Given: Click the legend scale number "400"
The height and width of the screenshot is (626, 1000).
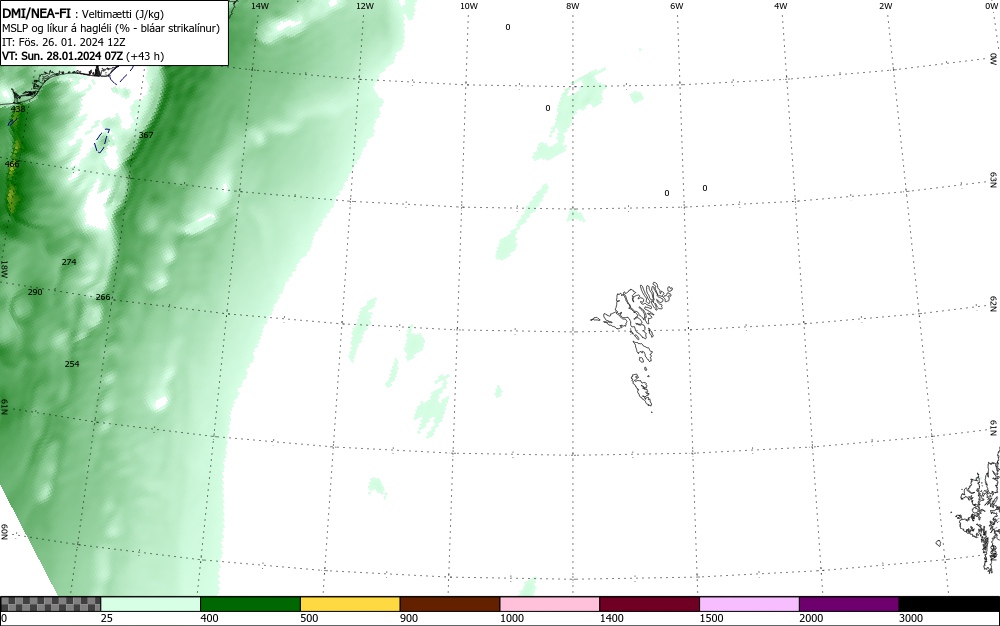Looking at the screenshot, I should point(209,618).
